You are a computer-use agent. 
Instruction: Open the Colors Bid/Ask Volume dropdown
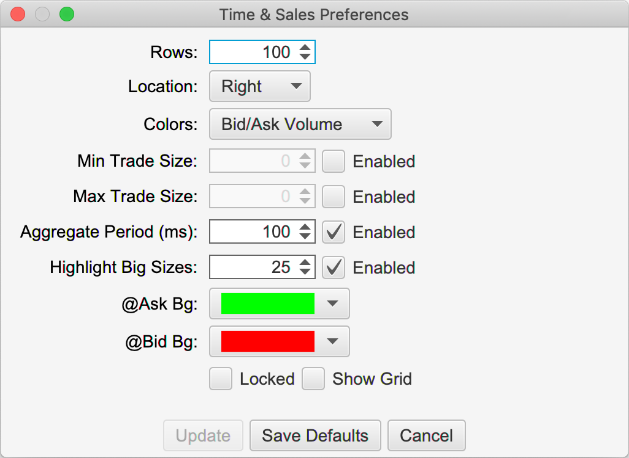[300, 125]
